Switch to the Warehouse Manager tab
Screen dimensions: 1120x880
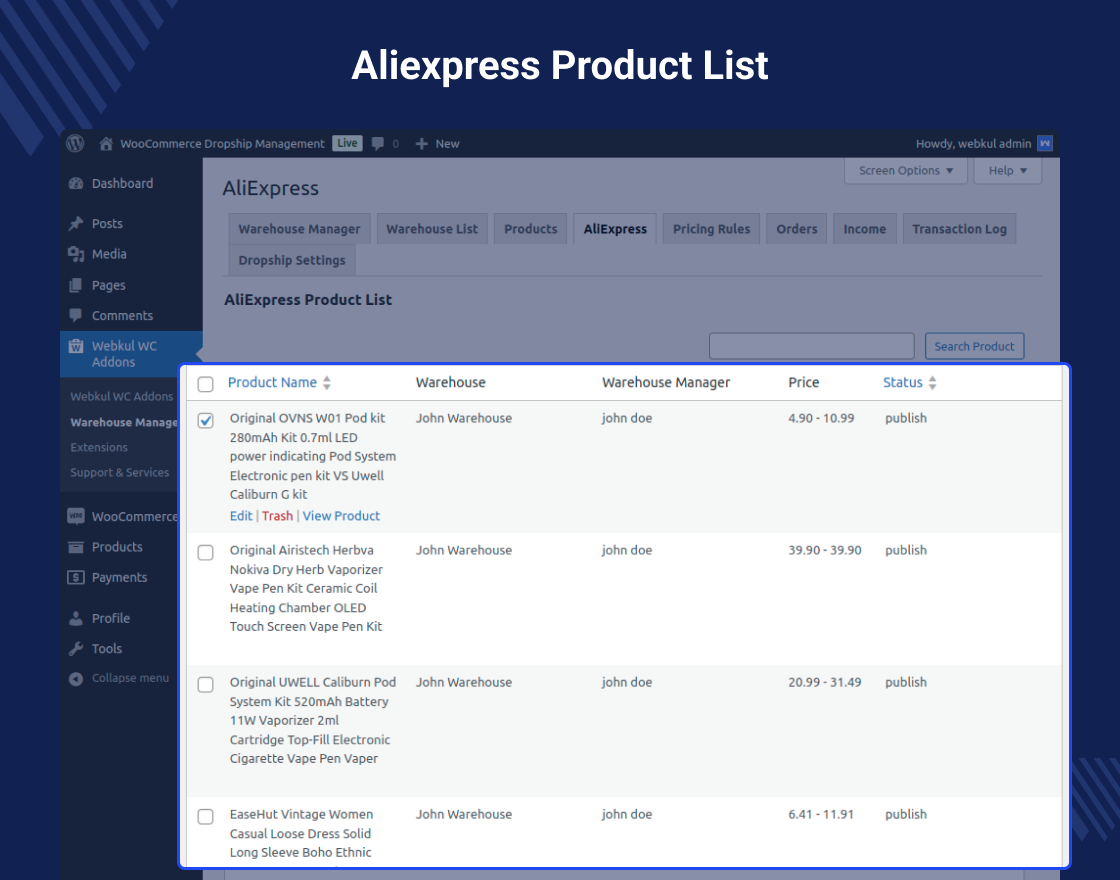pyautogui.click(x=299, y=229)
